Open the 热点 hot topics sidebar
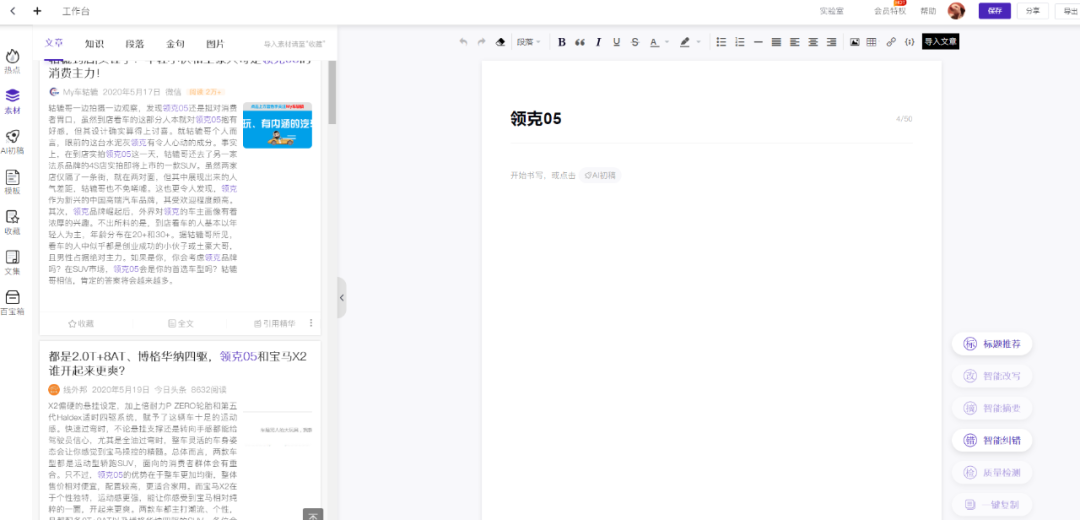Viewport: 1080px width, 520px height. (x=12, y=61)
